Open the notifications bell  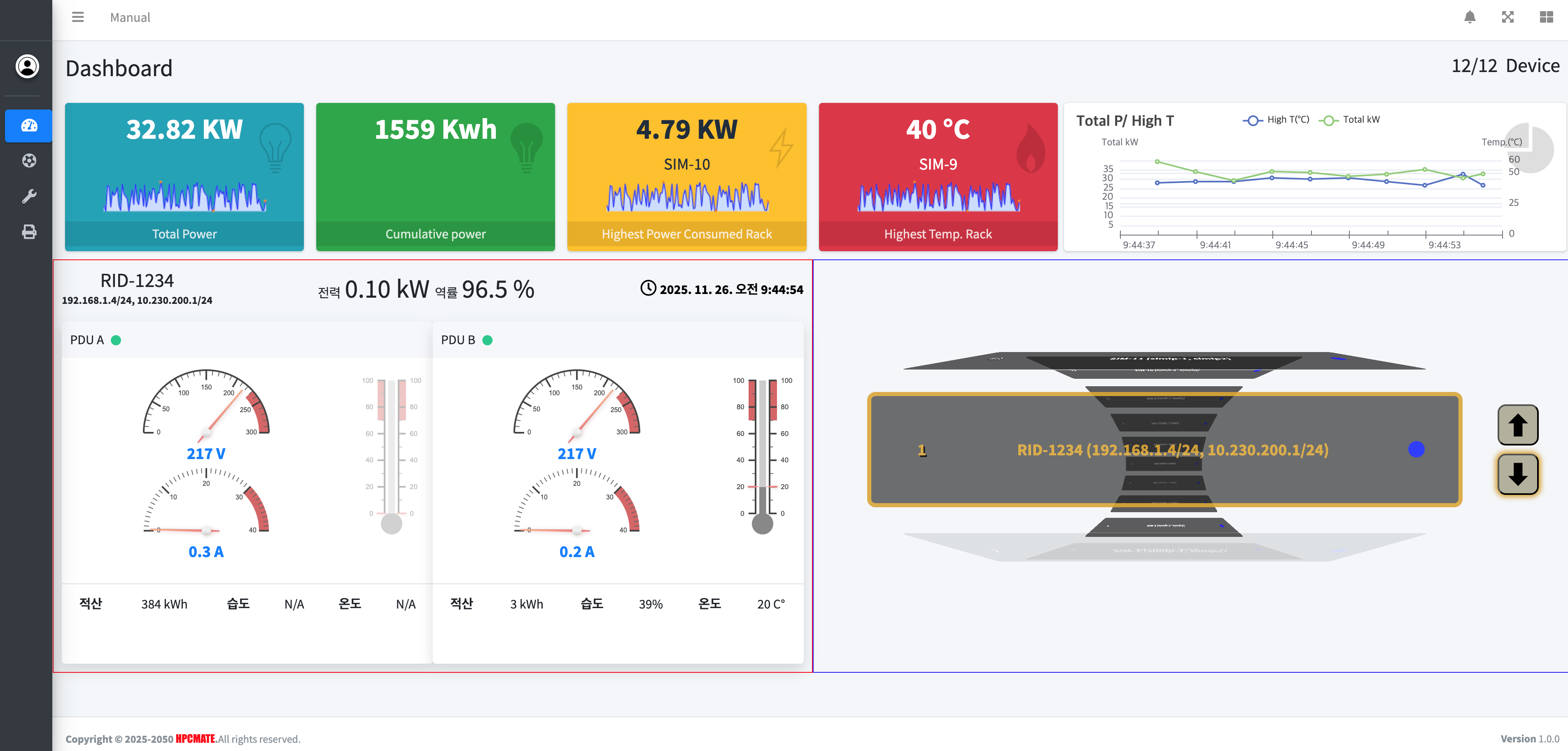point(1470,17)
